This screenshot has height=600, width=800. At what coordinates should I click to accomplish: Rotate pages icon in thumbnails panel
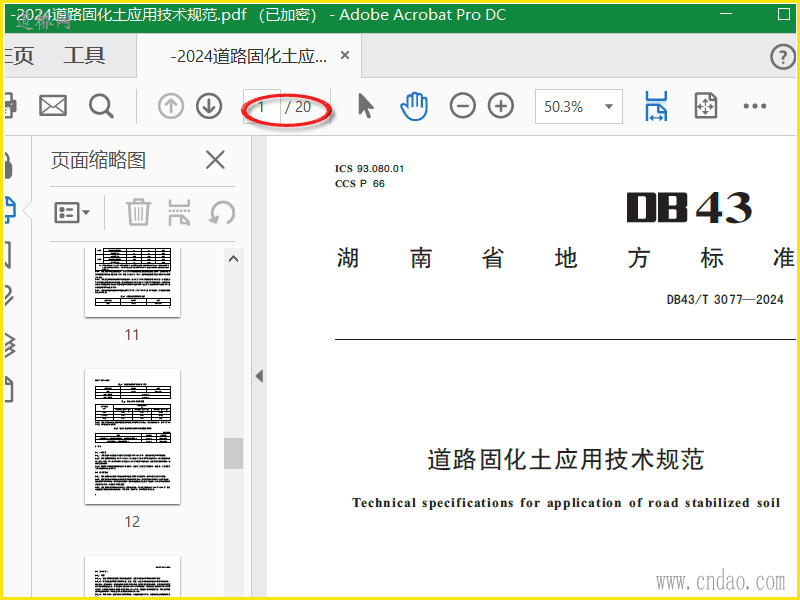click(222, 212)
